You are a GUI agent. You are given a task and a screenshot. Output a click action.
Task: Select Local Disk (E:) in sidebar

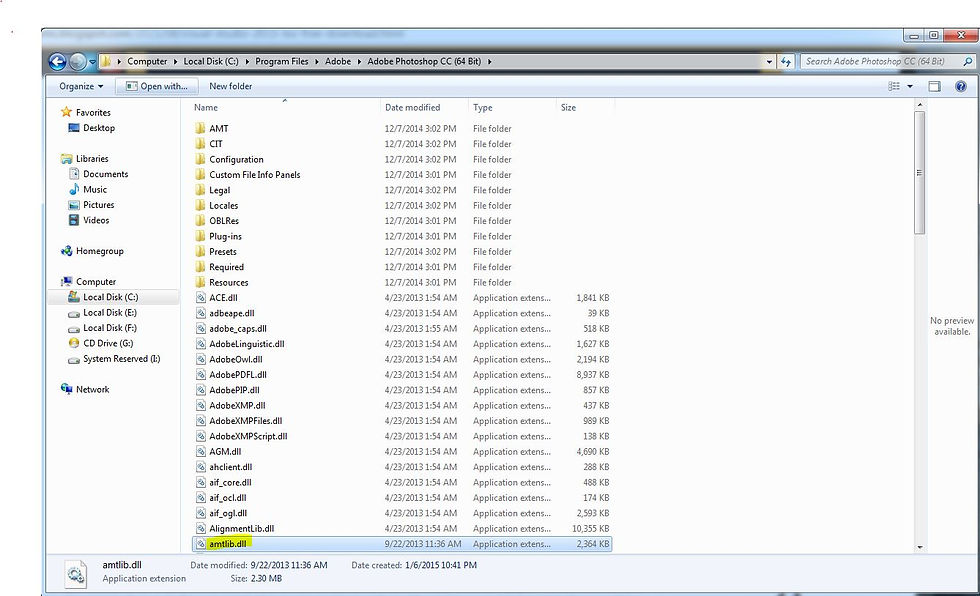(x=109, y=312)
